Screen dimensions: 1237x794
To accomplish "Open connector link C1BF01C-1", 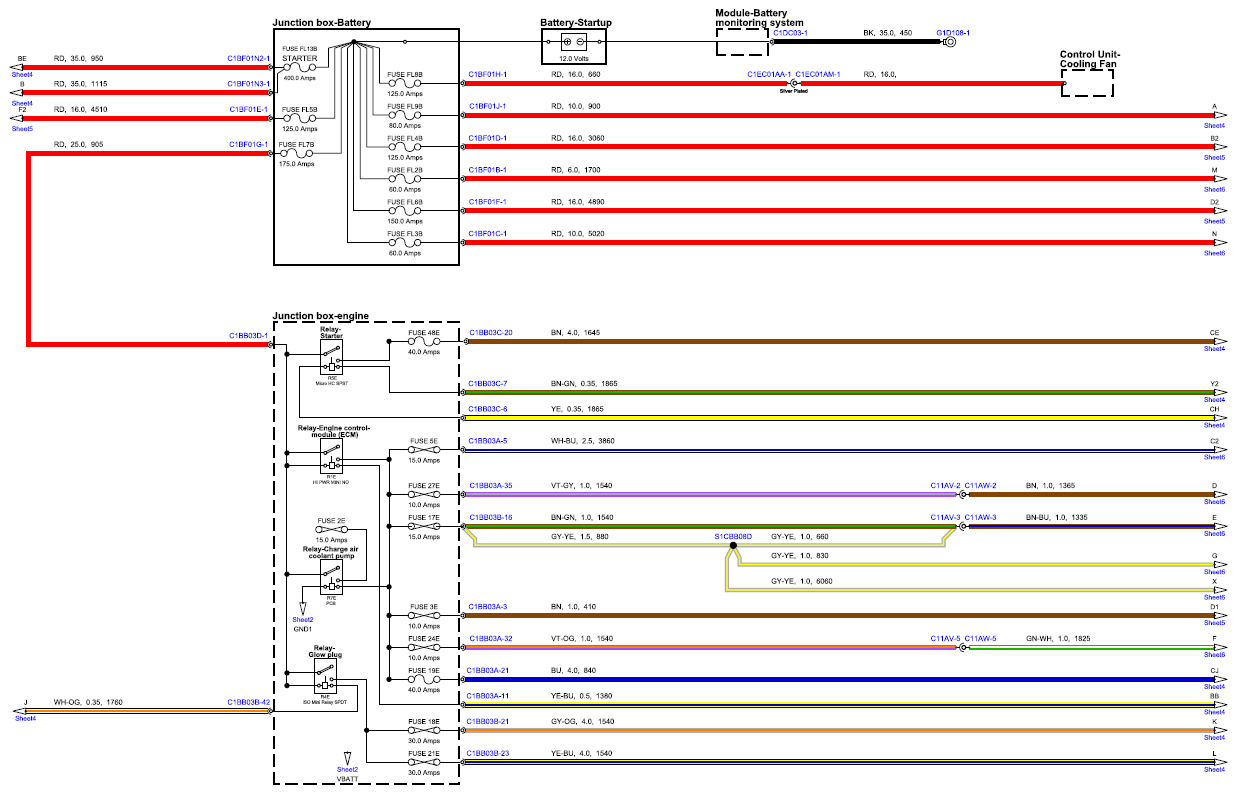I will [487, 234].
